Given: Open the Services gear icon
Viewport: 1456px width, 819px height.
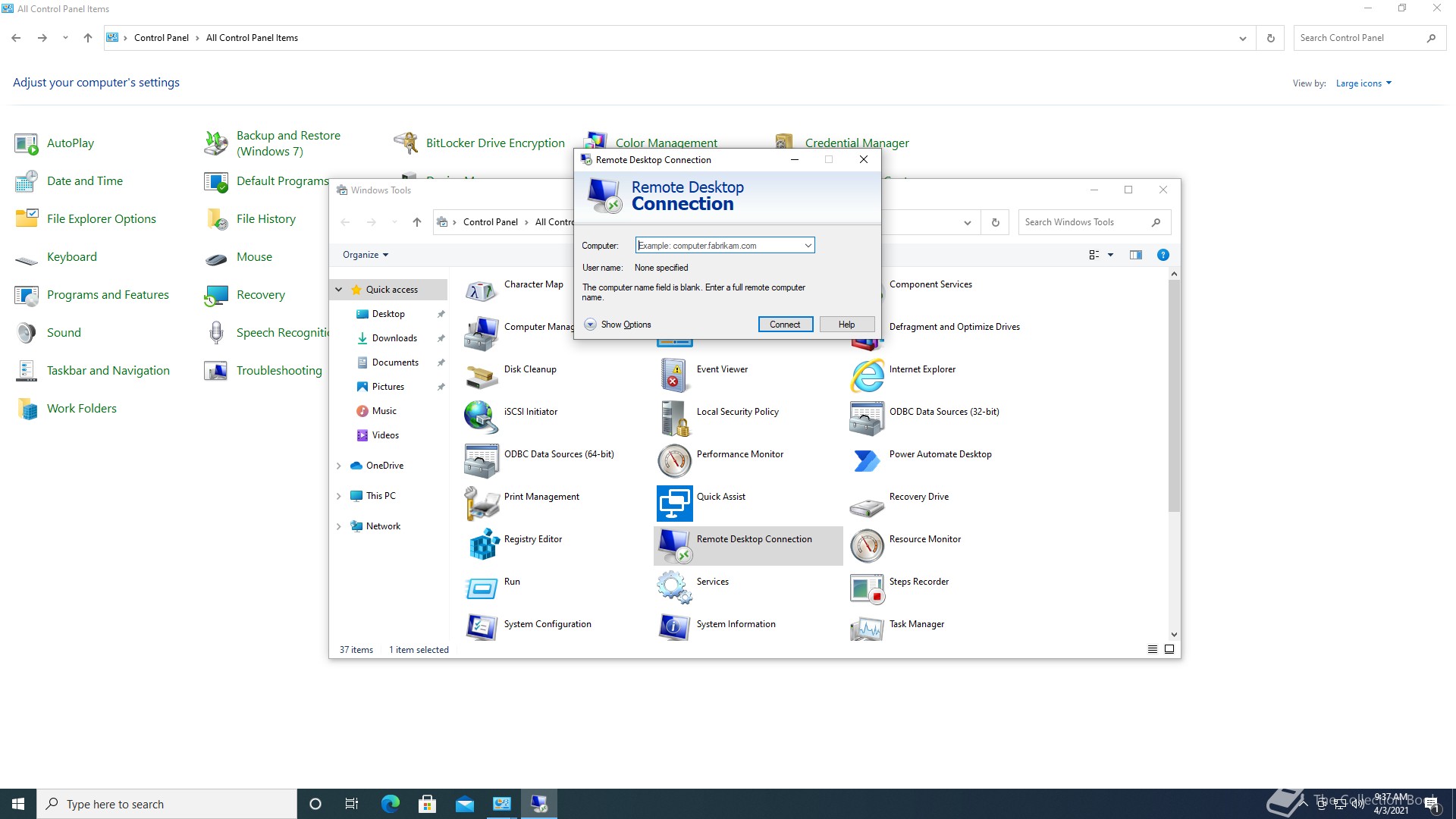Looking at the screenshot, I should [674, 588].
